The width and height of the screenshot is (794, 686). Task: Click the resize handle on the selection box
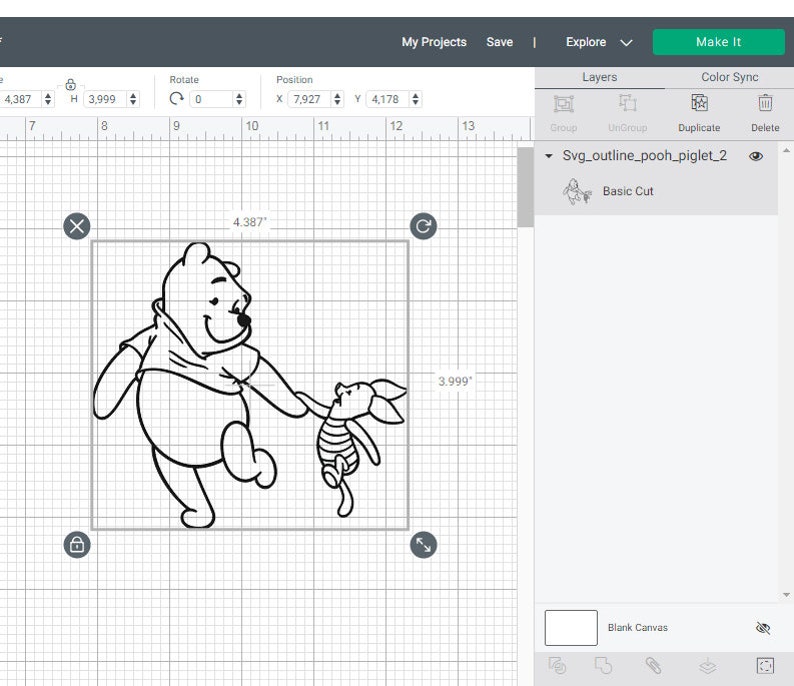pos(423,545)
